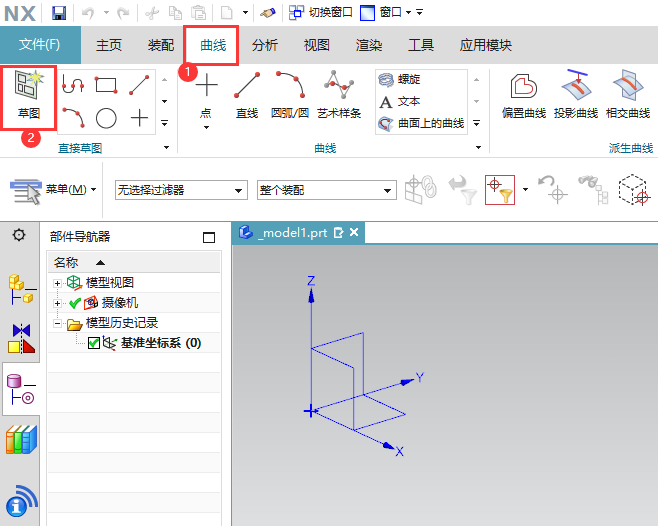Switch to the 工具 ribbon tab
The width and height of the screenshot is (658, 526).
point(420,45)
